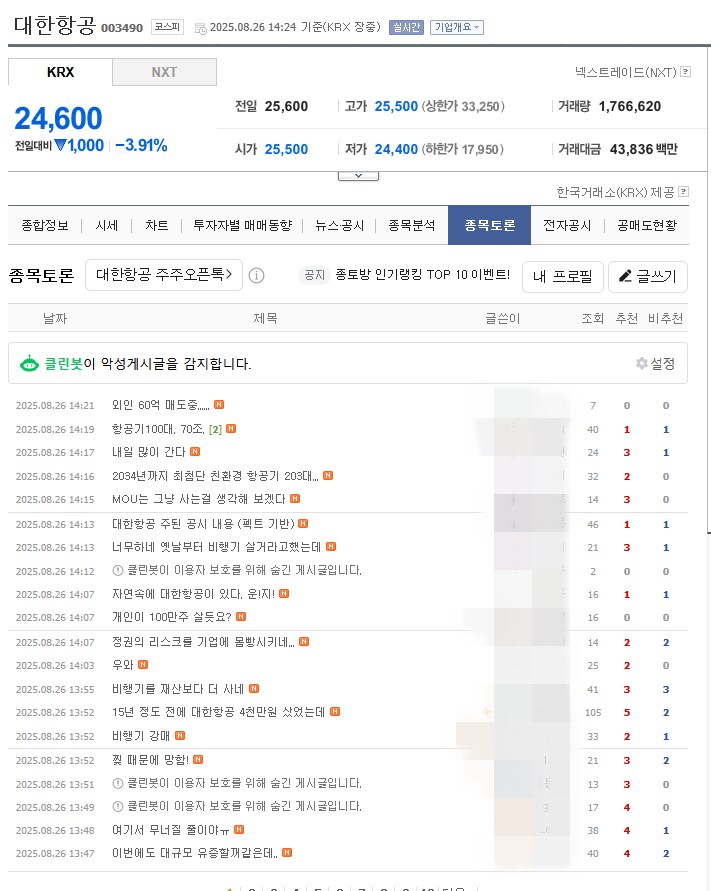This screenshot has width=711, height=891.
Task: Switch to the NXT tab
Action: (x=164, y=72)
